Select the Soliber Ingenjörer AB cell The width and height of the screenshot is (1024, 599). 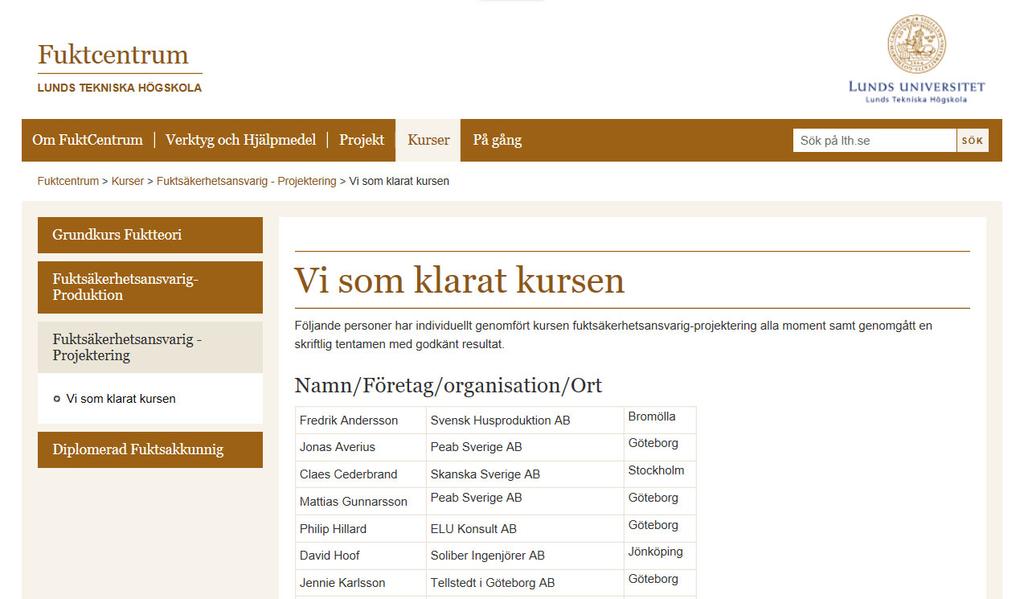524,555
